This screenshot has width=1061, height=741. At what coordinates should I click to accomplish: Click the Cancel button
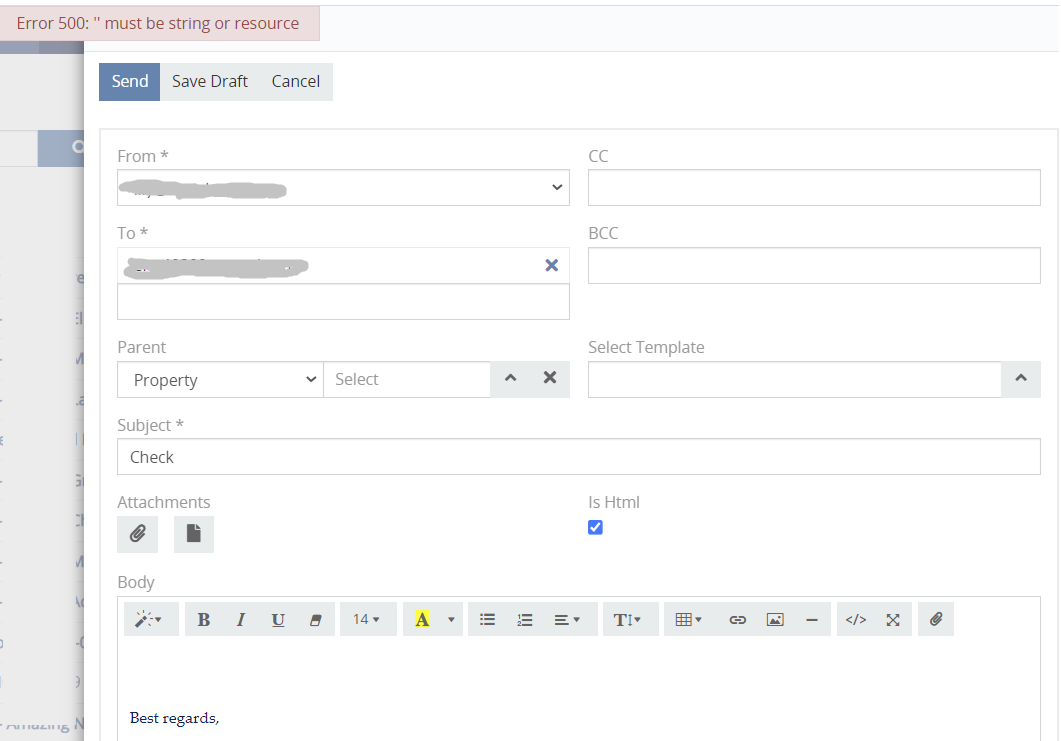pos(295,82)
